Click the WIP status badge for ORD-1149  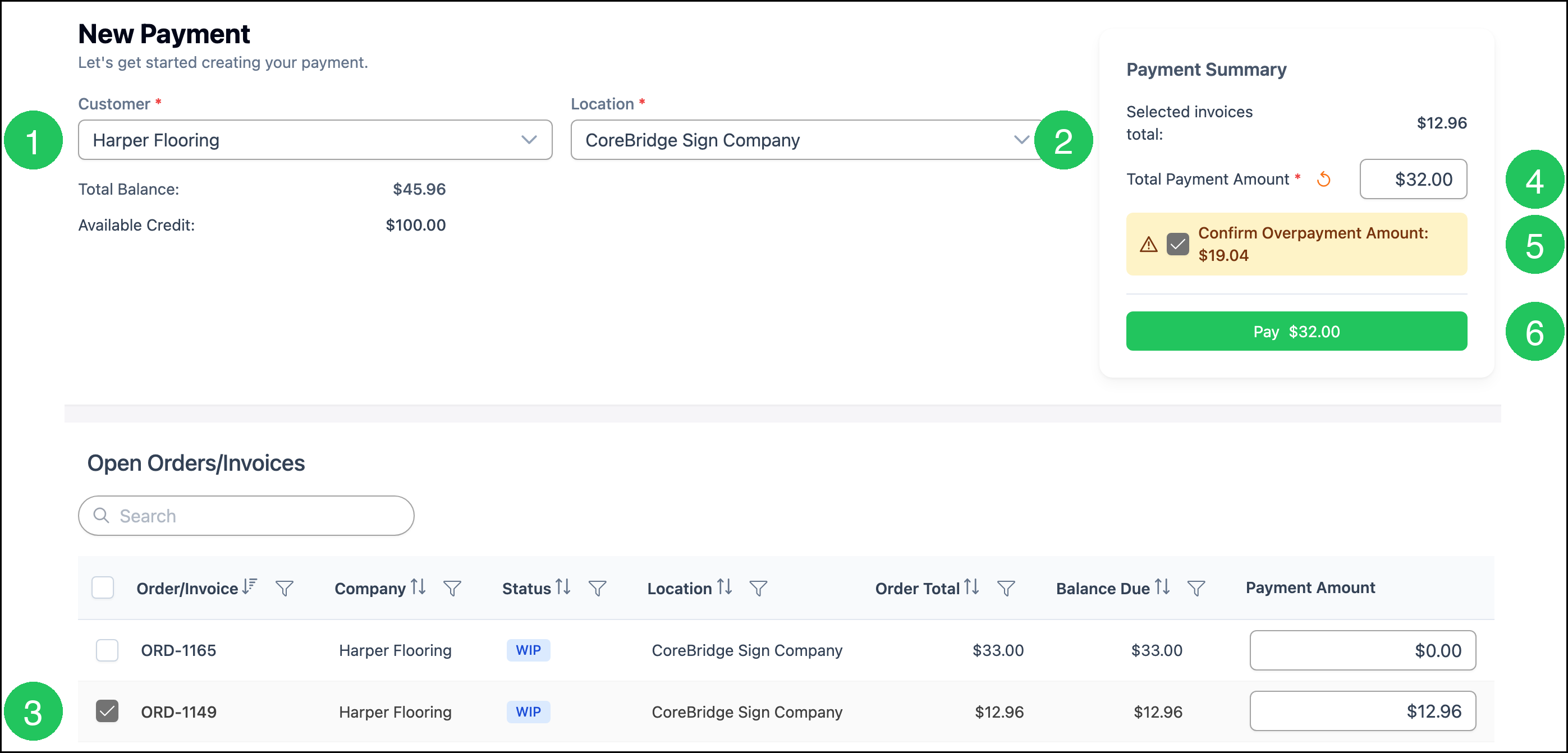[x=528, y=711]
